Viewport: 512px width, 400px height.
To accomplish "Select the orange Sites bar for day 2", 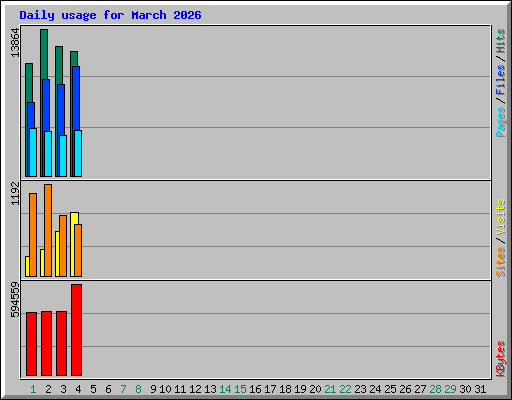I will click(48, 230).
